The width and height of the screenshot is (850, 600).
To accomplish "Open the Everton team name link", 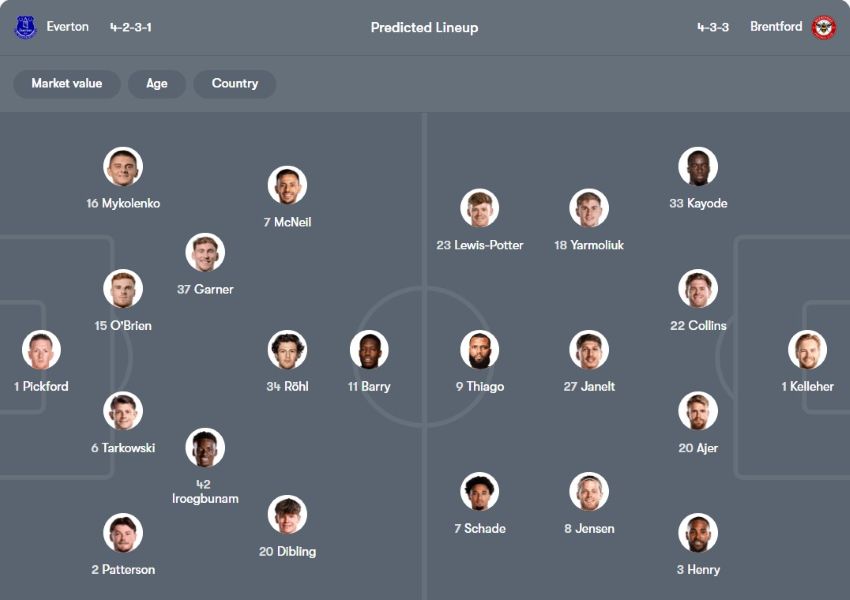I will (67, 27).
